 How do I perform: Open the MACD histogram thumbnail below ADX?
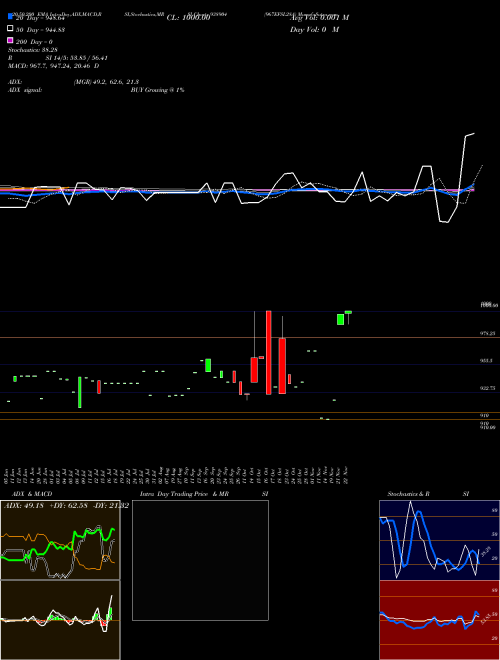pyautogui.click(x=60, y=620)
